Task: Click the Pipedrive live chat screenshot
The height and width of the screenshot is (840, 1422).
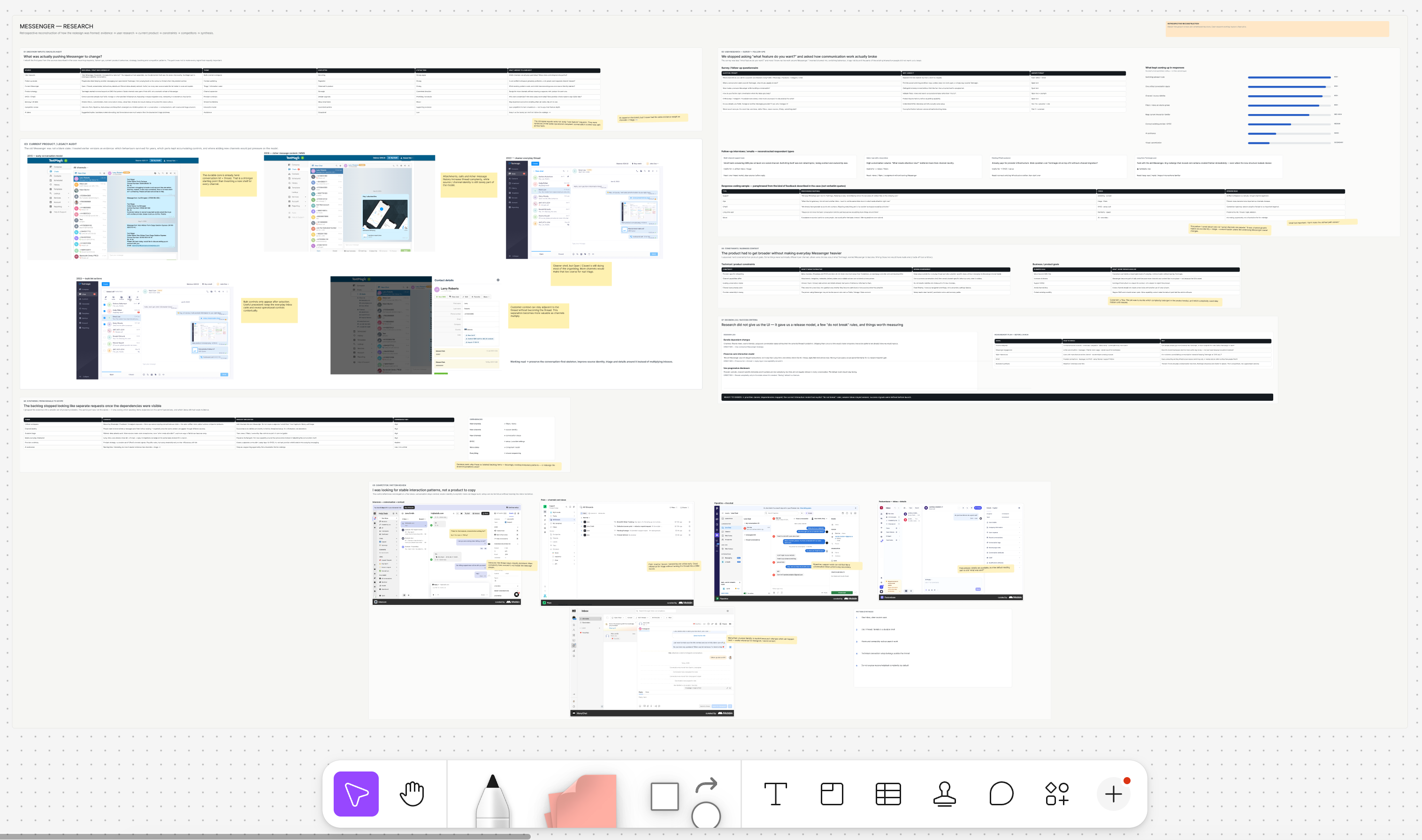Action: pos(786,552)
